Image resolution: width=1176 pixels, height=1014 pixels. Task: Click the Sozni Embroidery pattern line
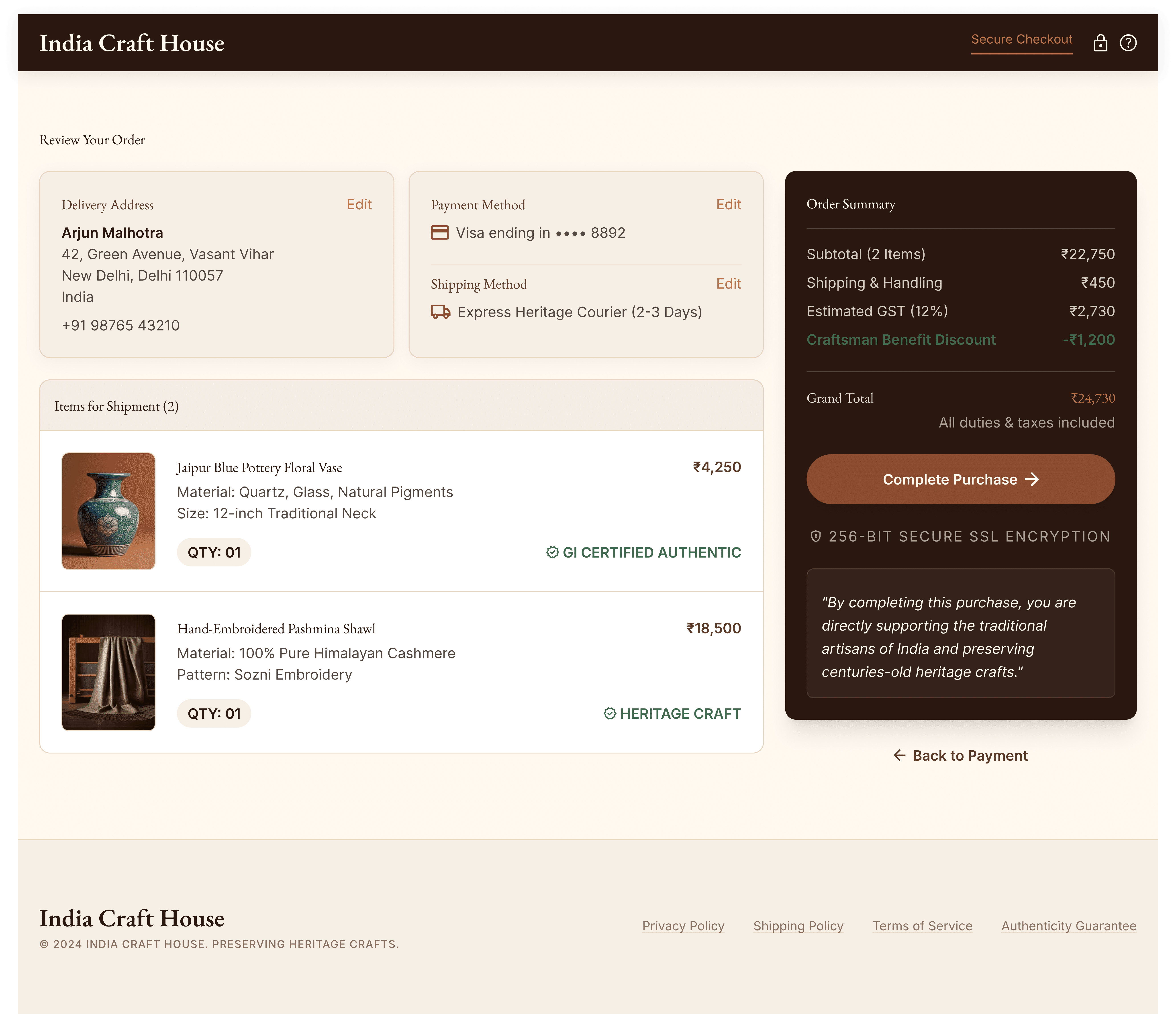pos(264,675)
